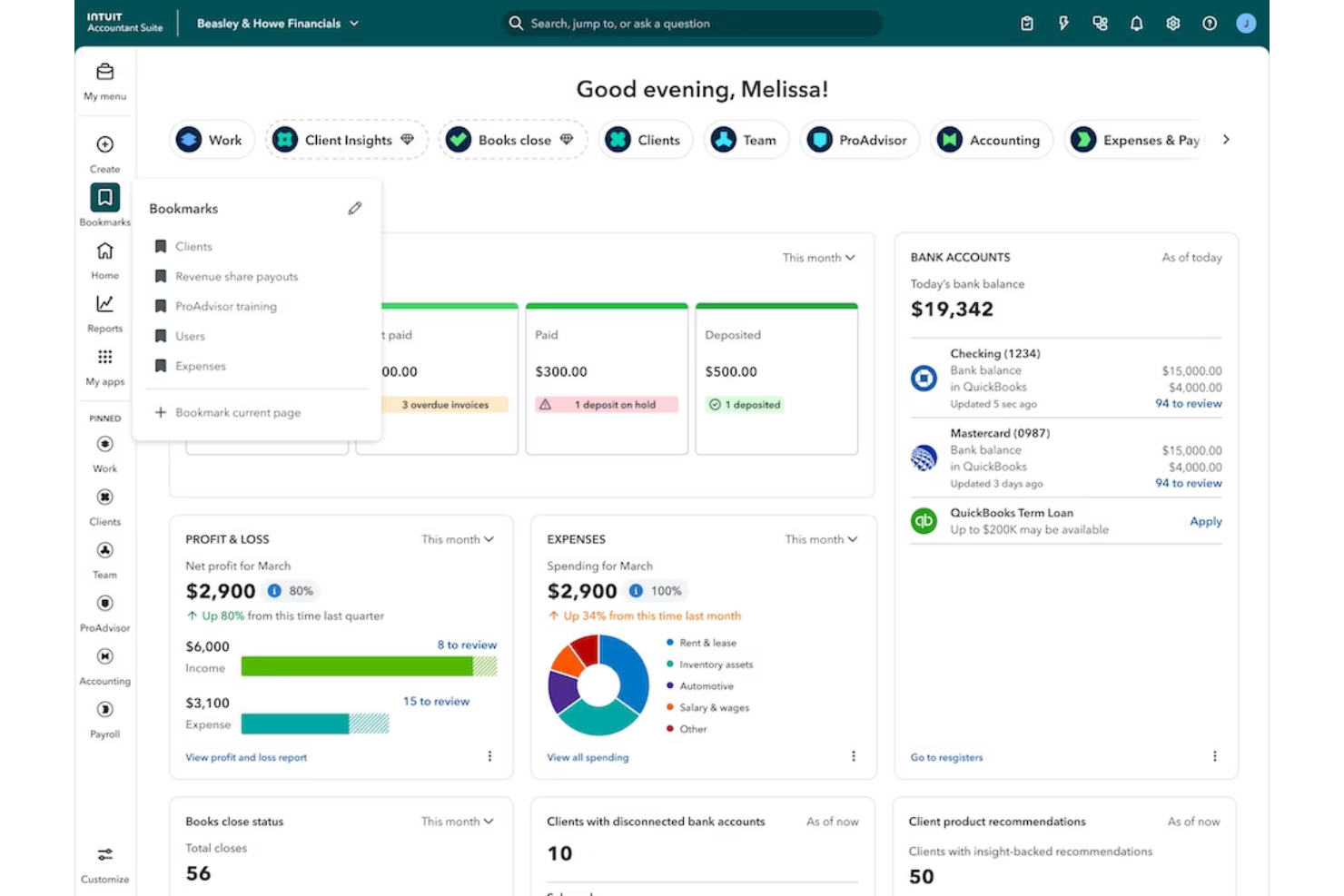Open pinned Clients icon in sidebar
This screenshot has height=896, width=1344.
[x=105, y=497]
